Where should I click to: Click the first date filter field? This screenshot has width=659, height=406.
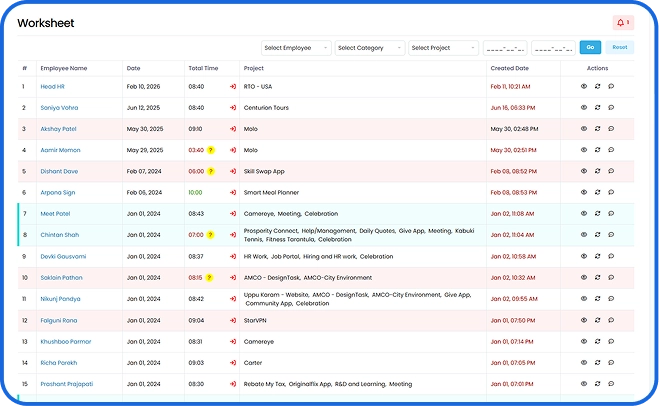(x=505, y=48)
